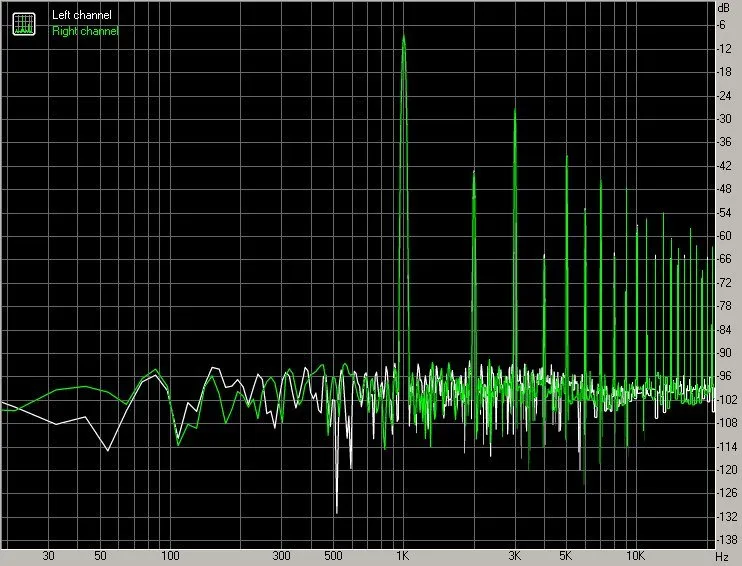This screenshot has width=742, height=566.
Task: Click the "dB" axis unit label
Action: coord(724,8)
